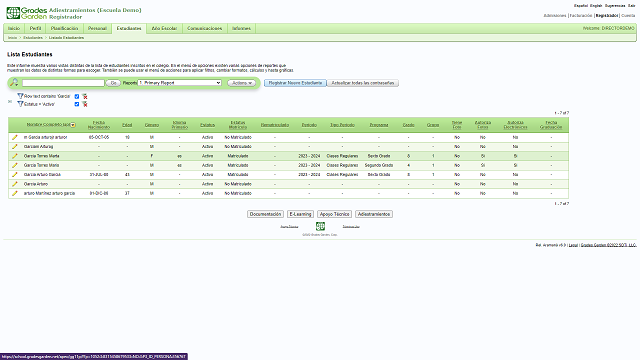Sort by Género column header
Image resolution: width=640 pixels, height=360 pixels.
152,125
